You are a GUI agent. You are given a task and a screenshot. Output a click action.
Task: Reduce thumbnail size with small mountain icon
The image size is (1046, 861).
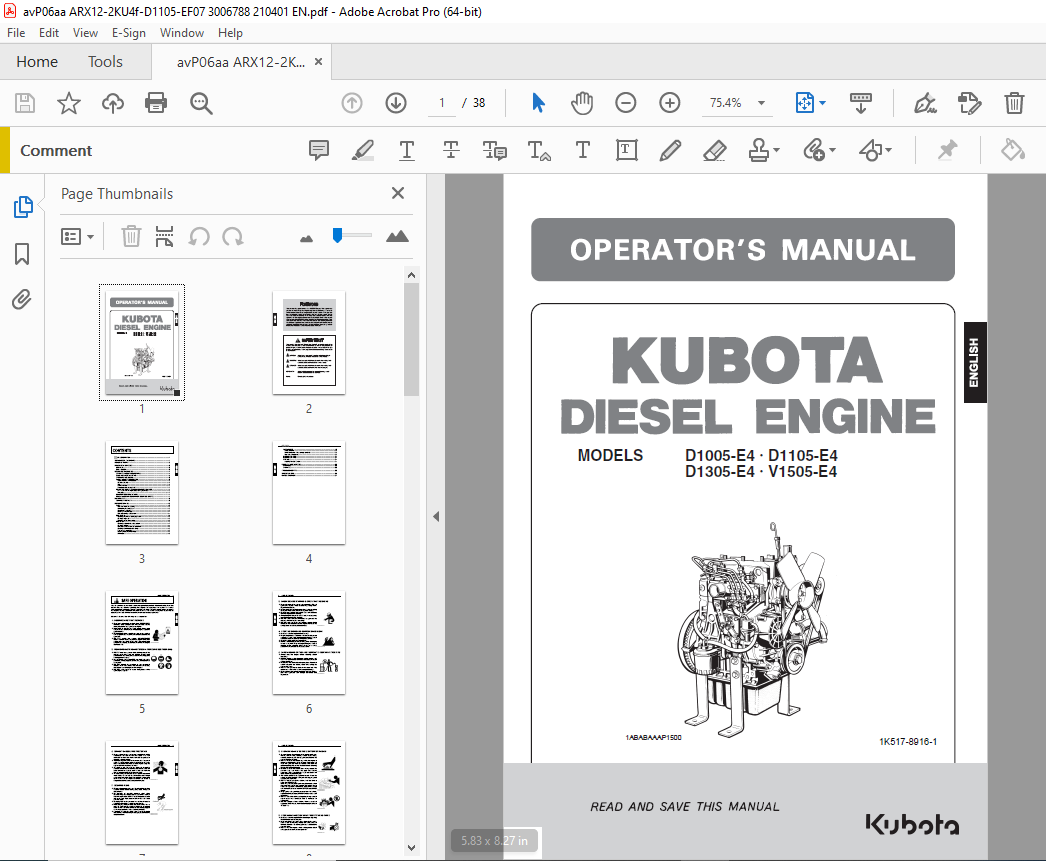[x=307, y=238]
